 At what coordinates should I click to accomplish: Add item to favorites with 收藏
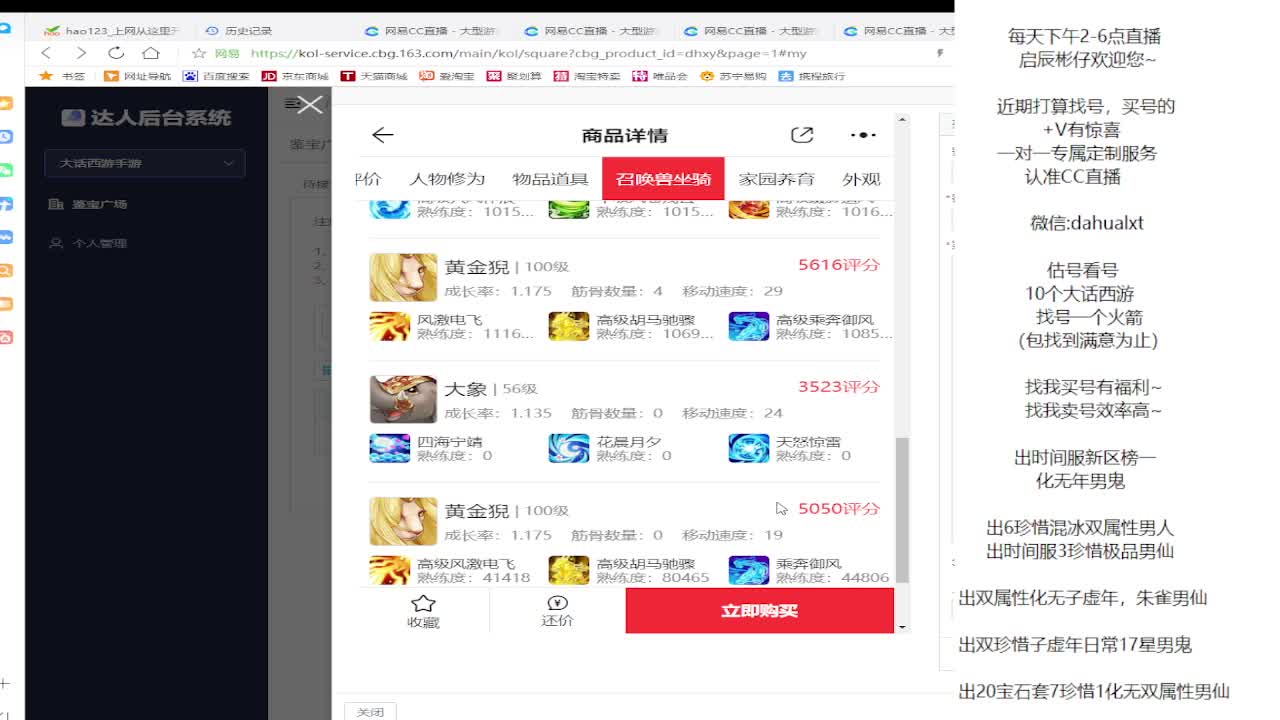pyautogui.click(x=423, y=611)
